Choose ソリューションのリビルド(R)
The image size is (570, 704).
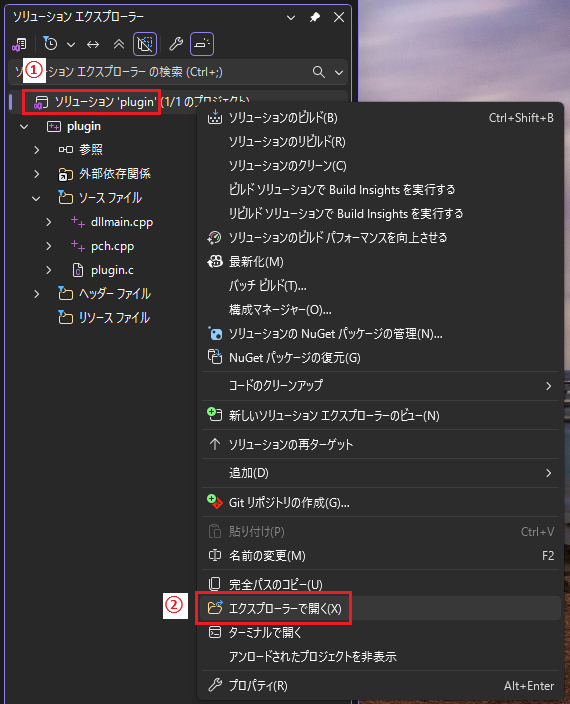click(380, 141)
